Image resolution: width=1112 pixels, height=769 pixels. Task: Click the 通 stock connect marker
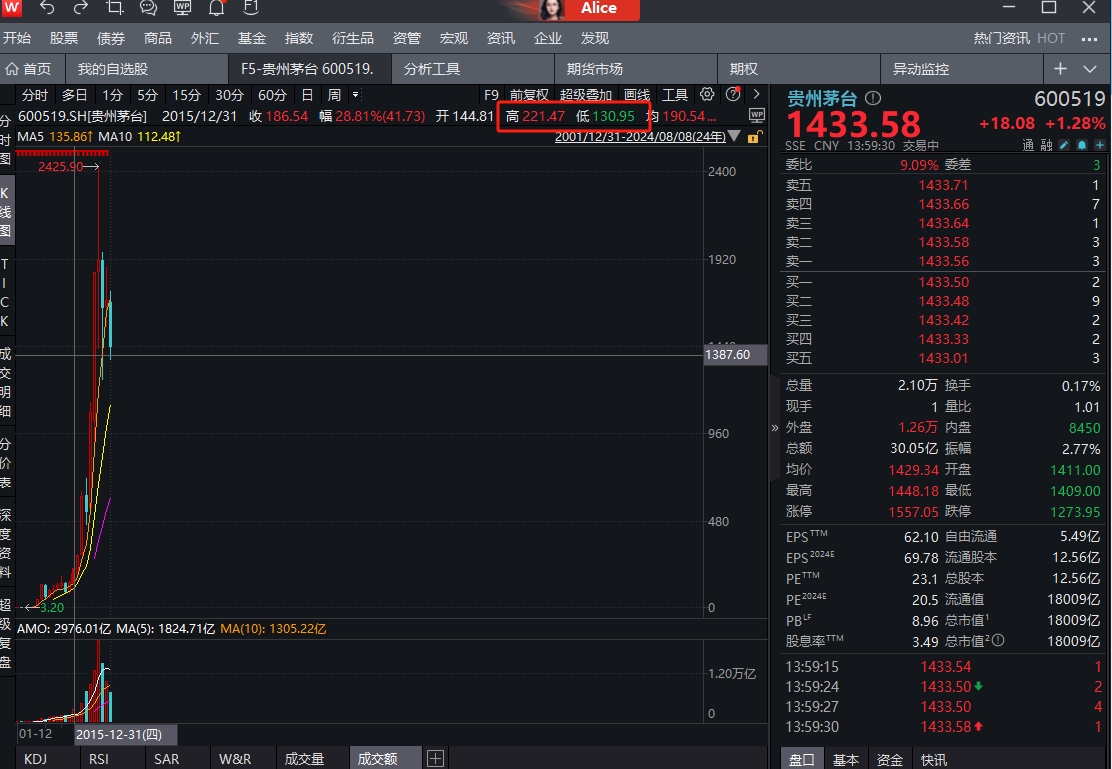(x=1028, y=145)
